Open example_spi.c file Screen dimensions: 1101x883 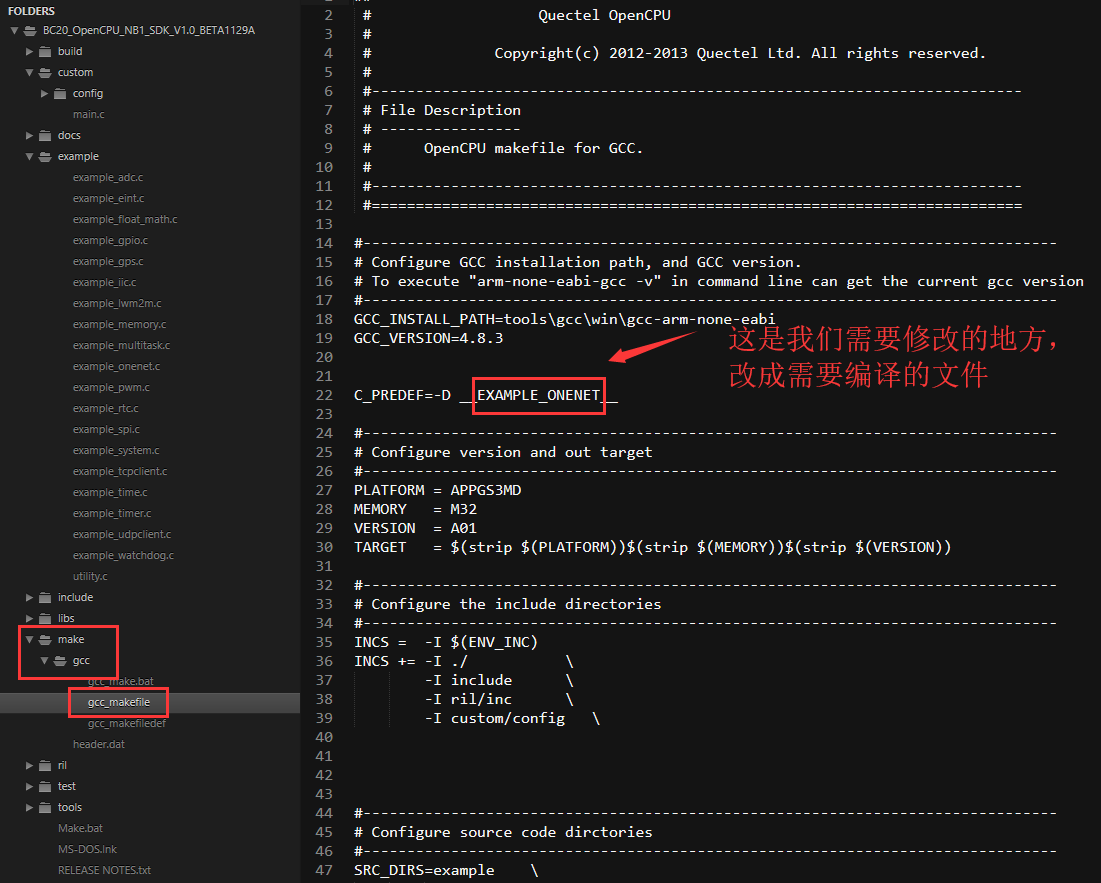(106, 430)
